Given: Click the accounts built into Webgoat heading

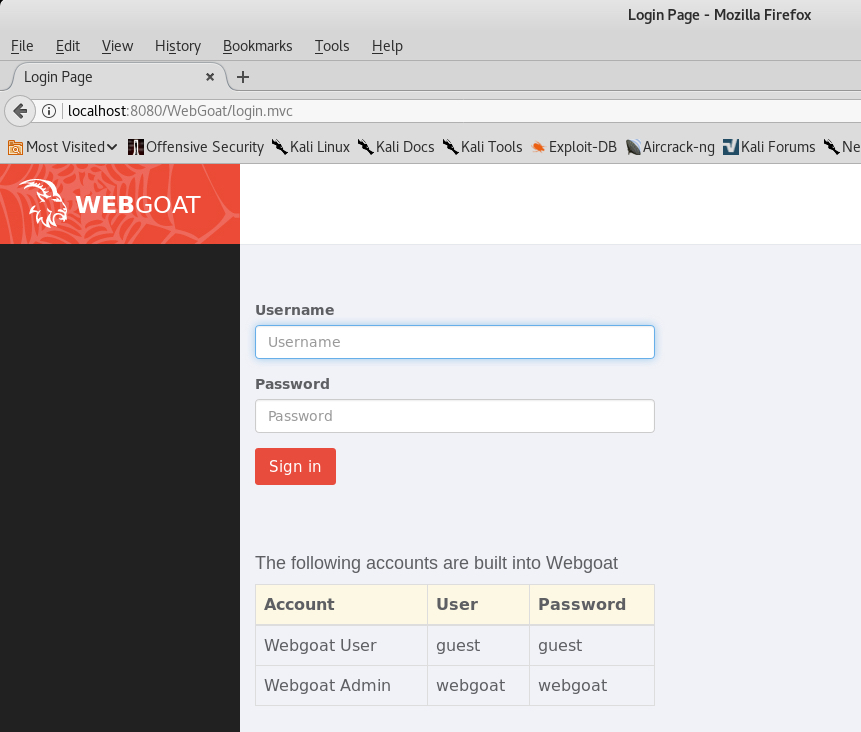Looking at the screenshot, I should [437, 563].
